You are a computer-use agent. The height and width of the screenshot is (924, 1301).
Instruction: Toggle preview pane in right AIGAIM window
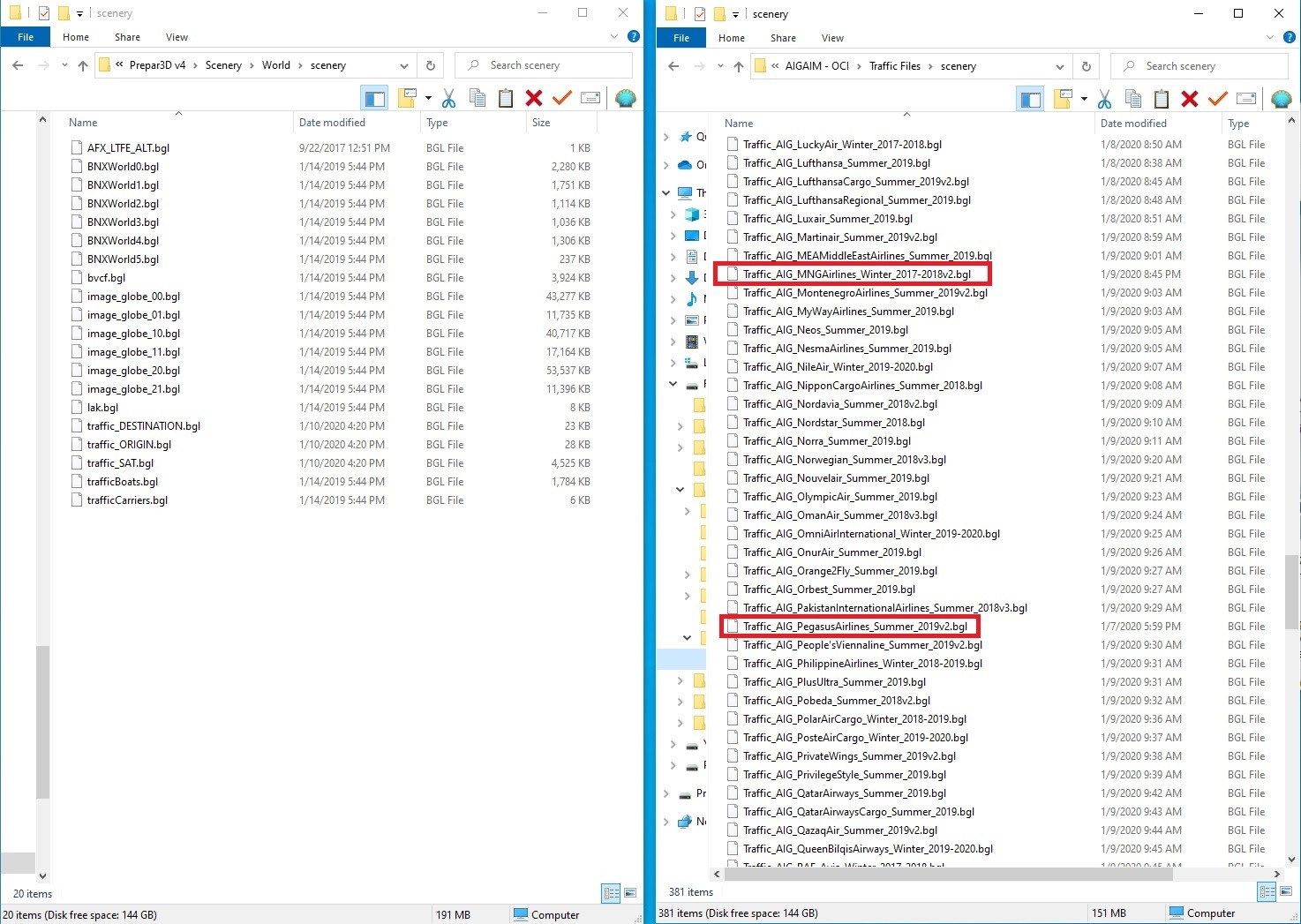[x=1030, y=99]
